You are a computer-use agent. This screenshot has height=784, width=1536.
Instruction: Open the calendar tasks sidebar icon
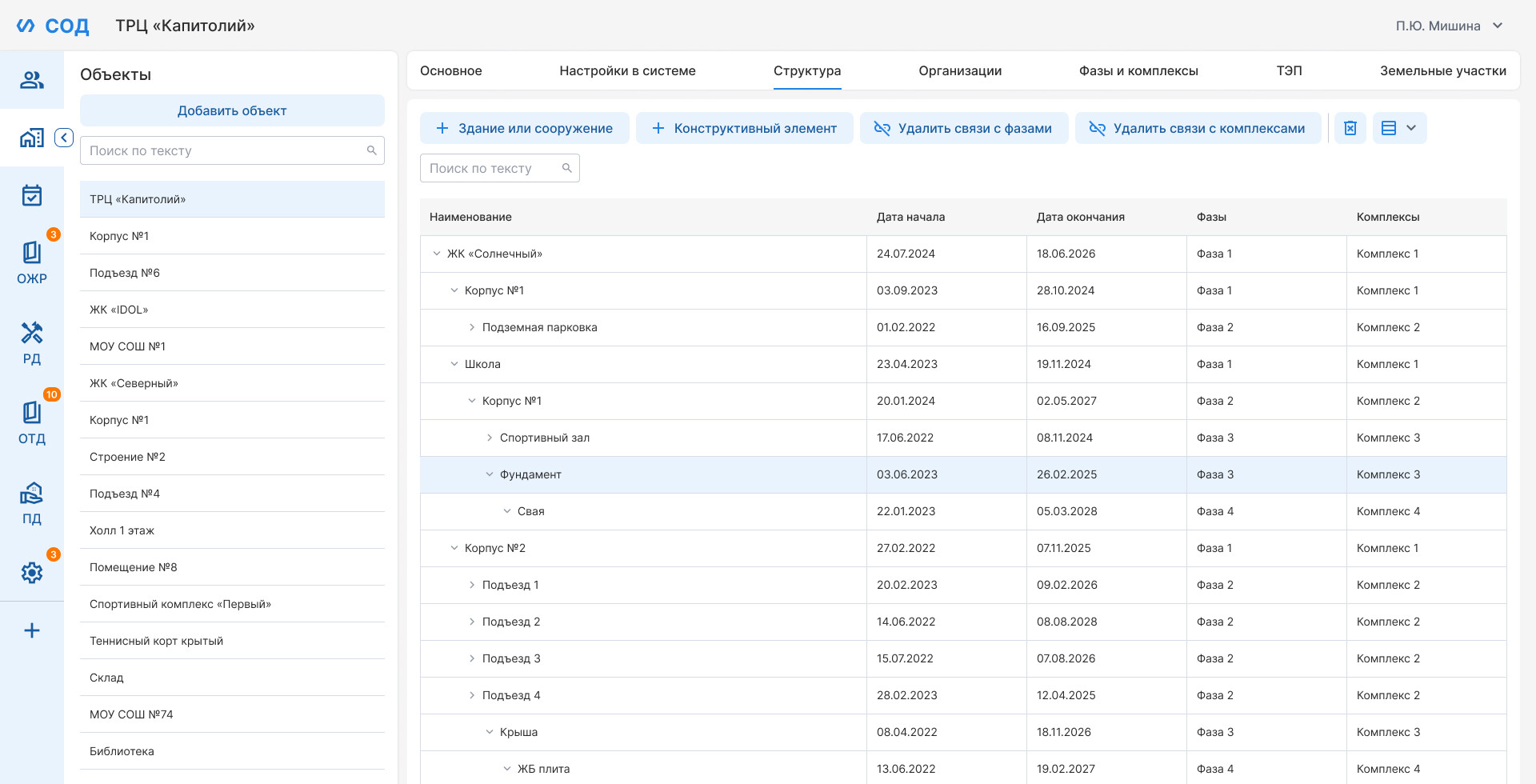pyautogui.click(x=32, y=195)
